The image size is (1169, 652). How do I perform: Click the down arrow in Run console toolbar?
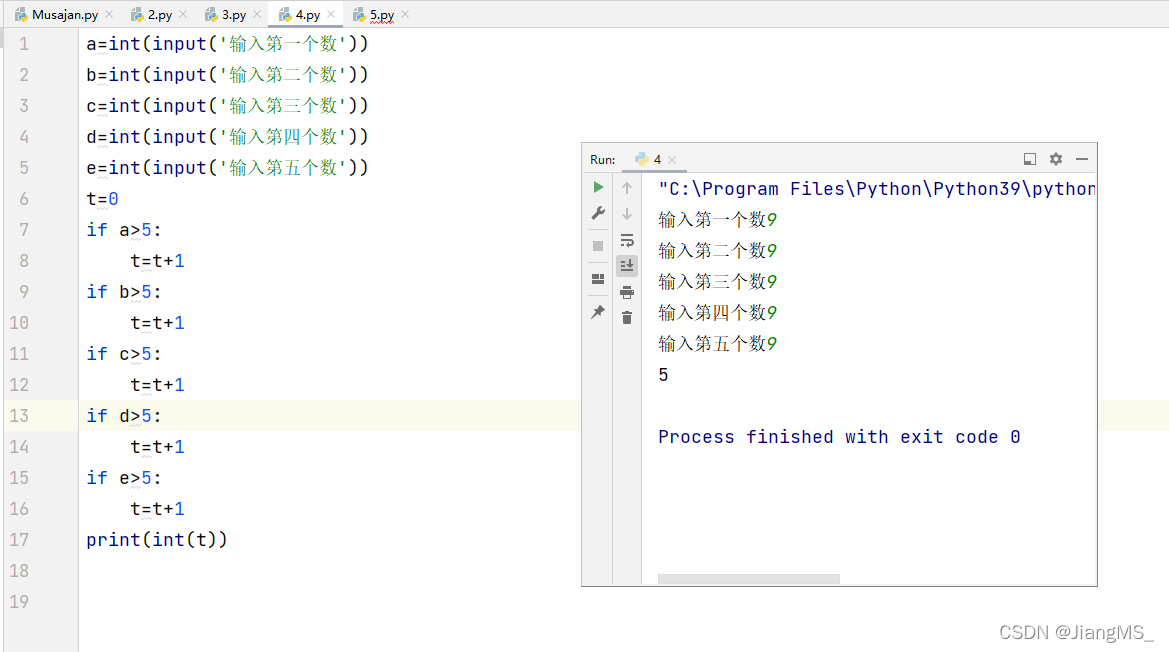[x=627, y=214]
